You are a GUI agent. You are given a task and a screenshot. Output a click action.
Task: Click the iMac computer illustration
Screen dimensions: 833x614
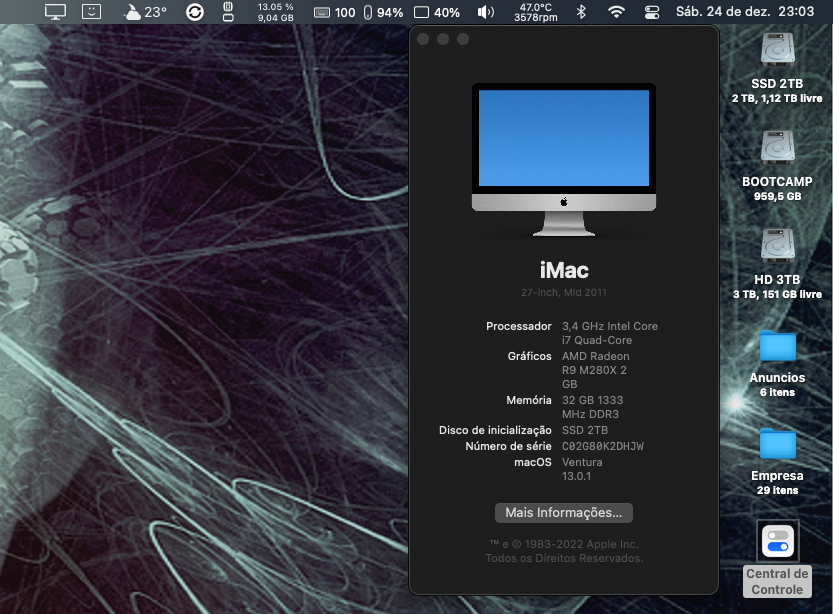(x=564, y=159)
